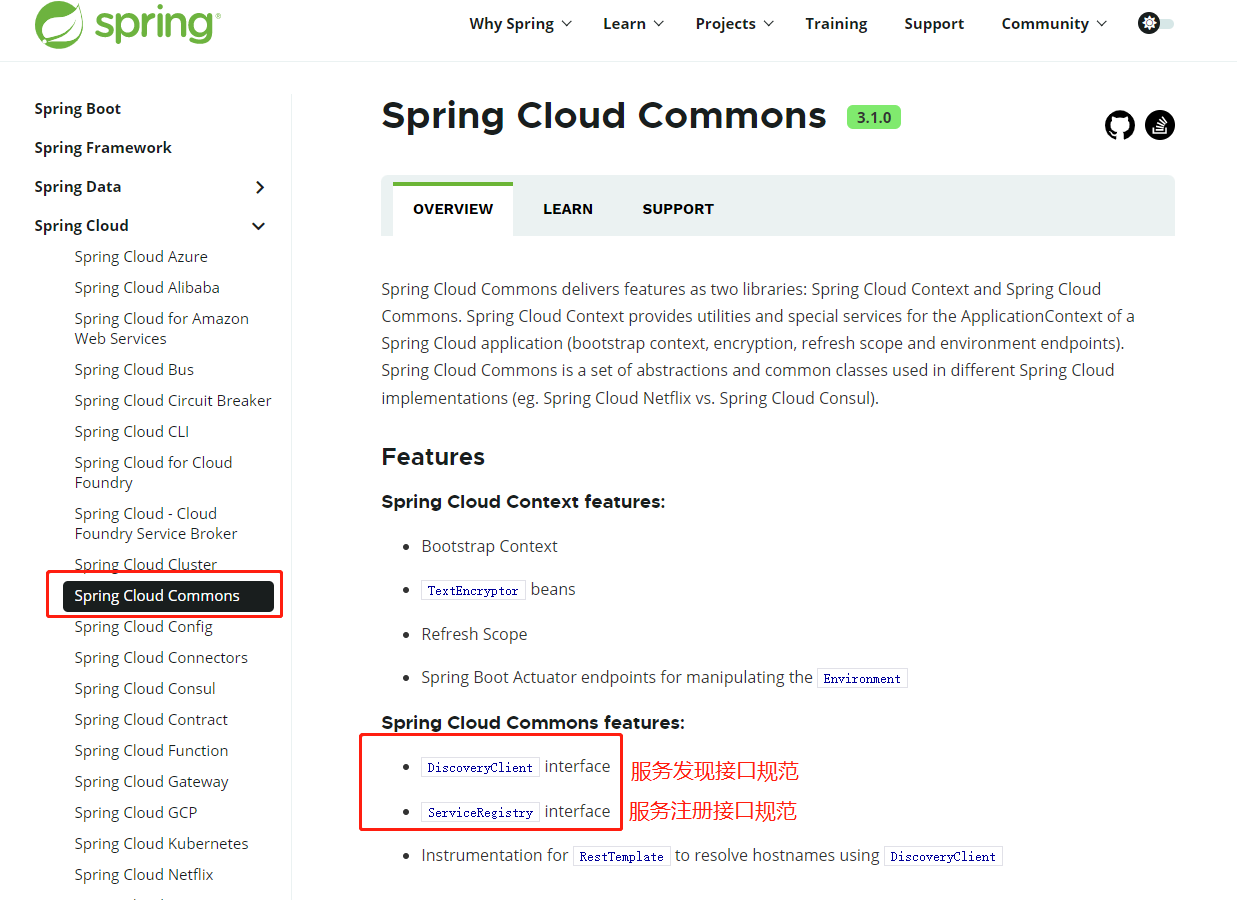The width and height of the screenshot is (1237, 900).
Task: Switch to the SUPPORT tab
Action: pyautogui.click(x=678, y=209)
